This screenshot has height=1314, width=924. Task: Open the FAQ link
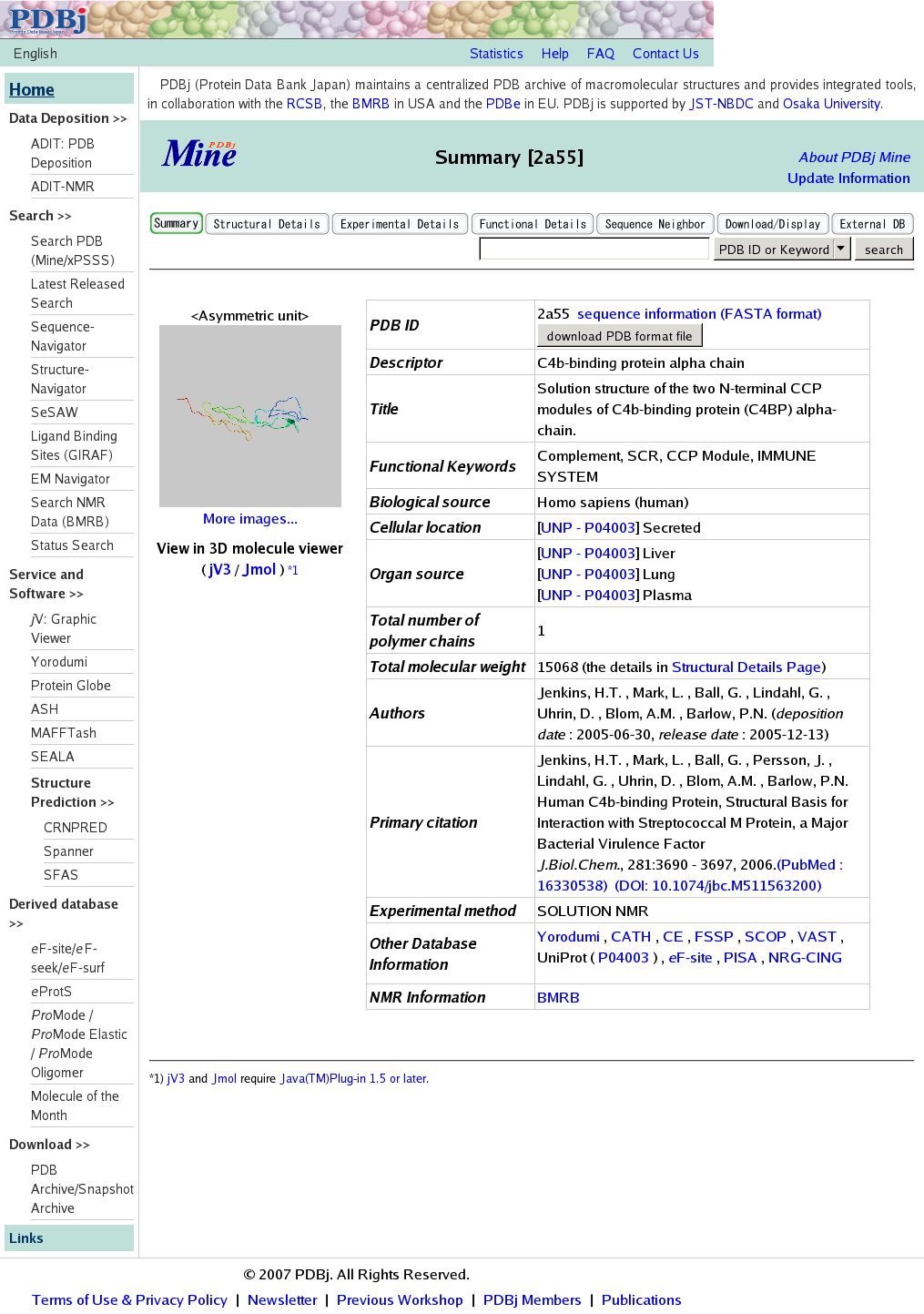[x=601, y=54]
